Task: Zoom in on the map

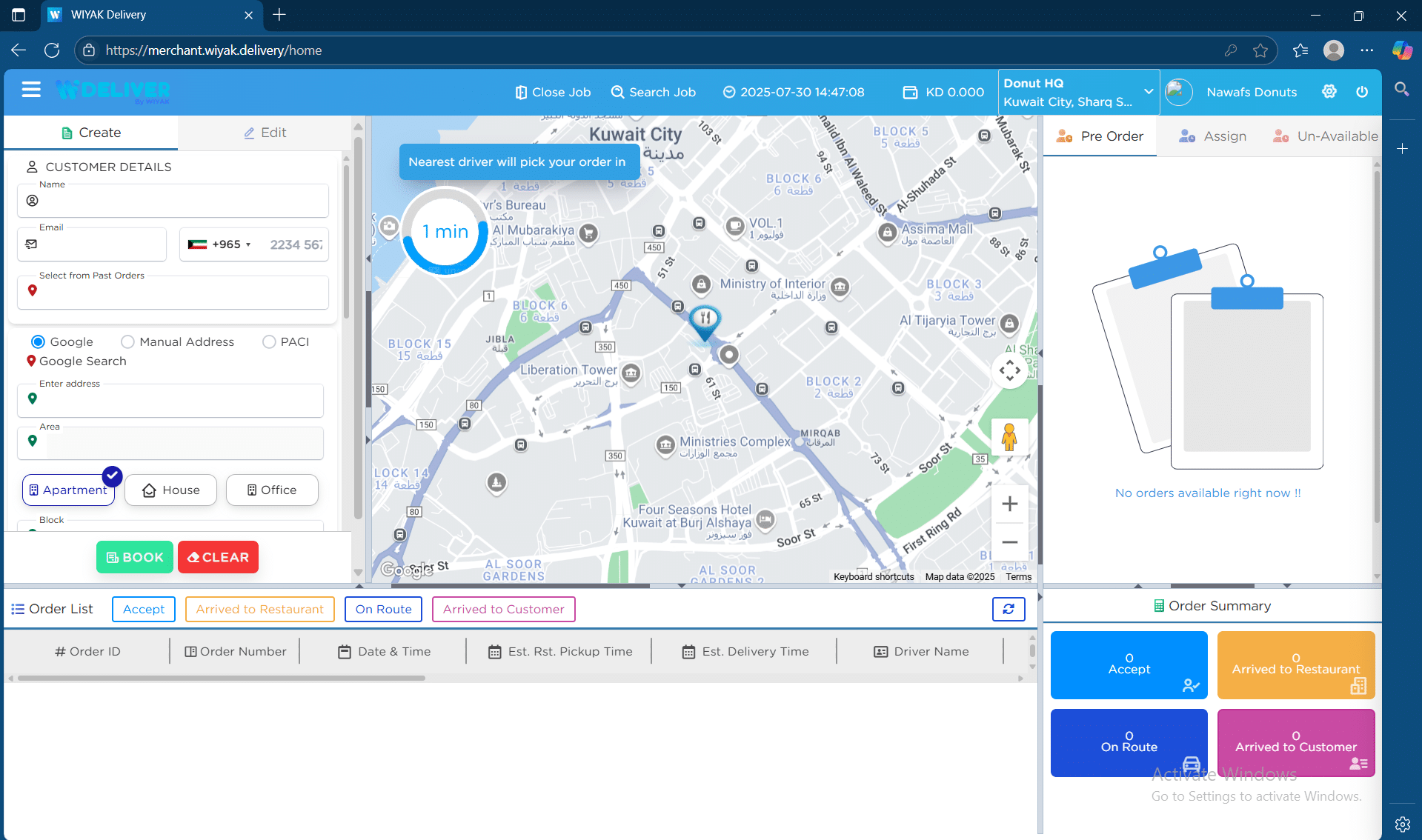Action: 1009,504
